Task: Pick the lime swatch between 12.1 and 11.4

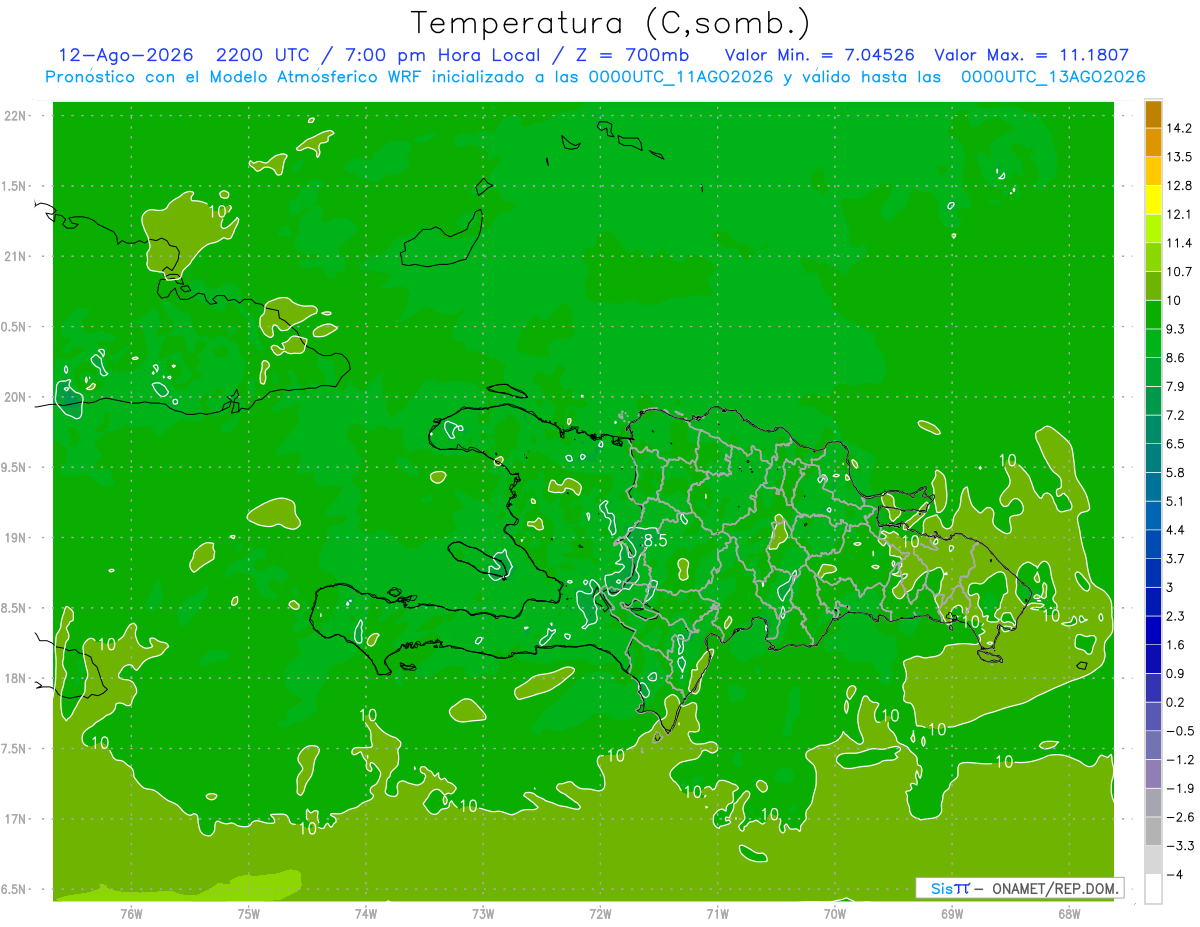Action: 1153,229
